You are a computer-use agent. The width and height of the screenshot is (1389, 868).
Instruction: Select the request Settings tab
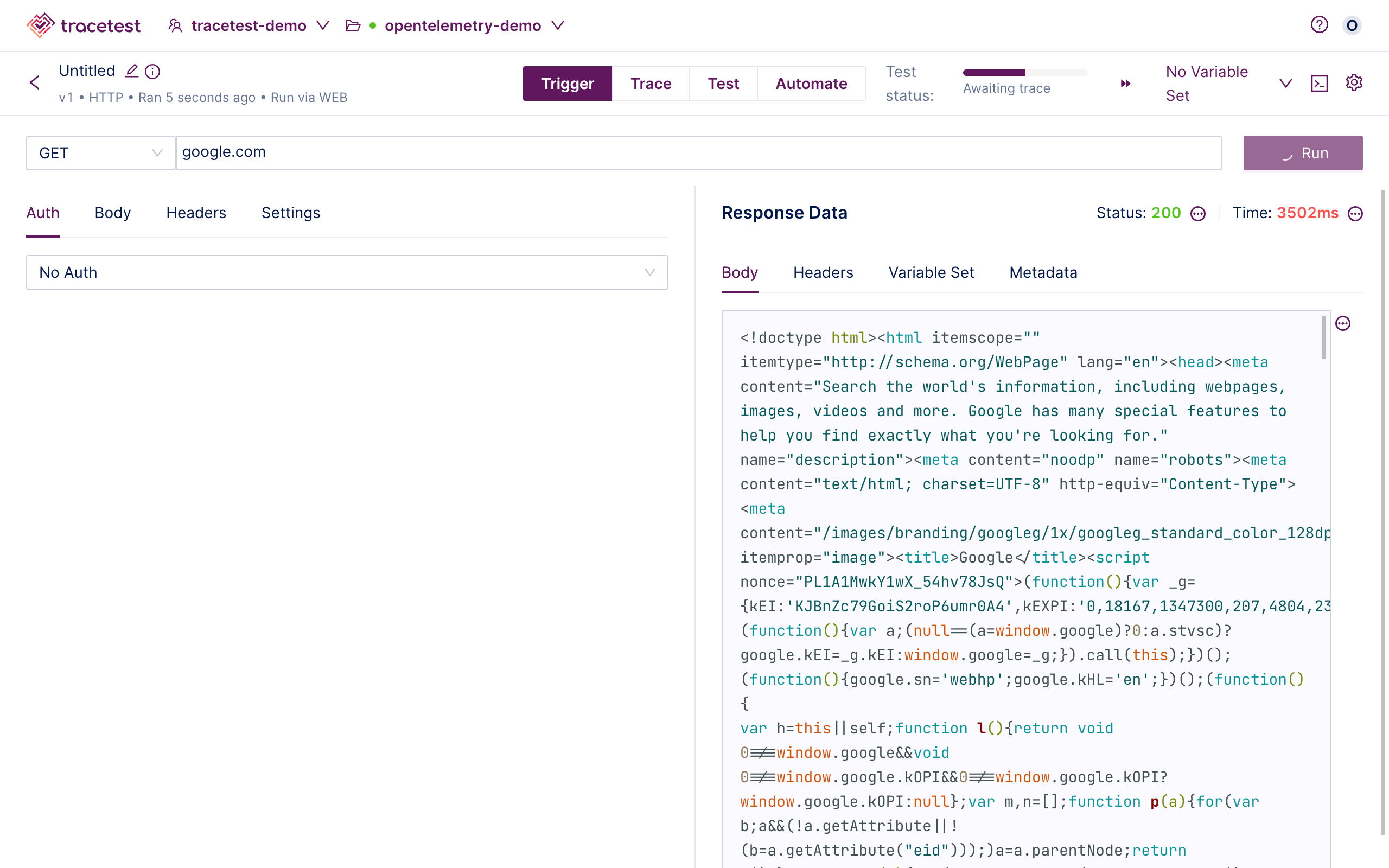point(290,213)
